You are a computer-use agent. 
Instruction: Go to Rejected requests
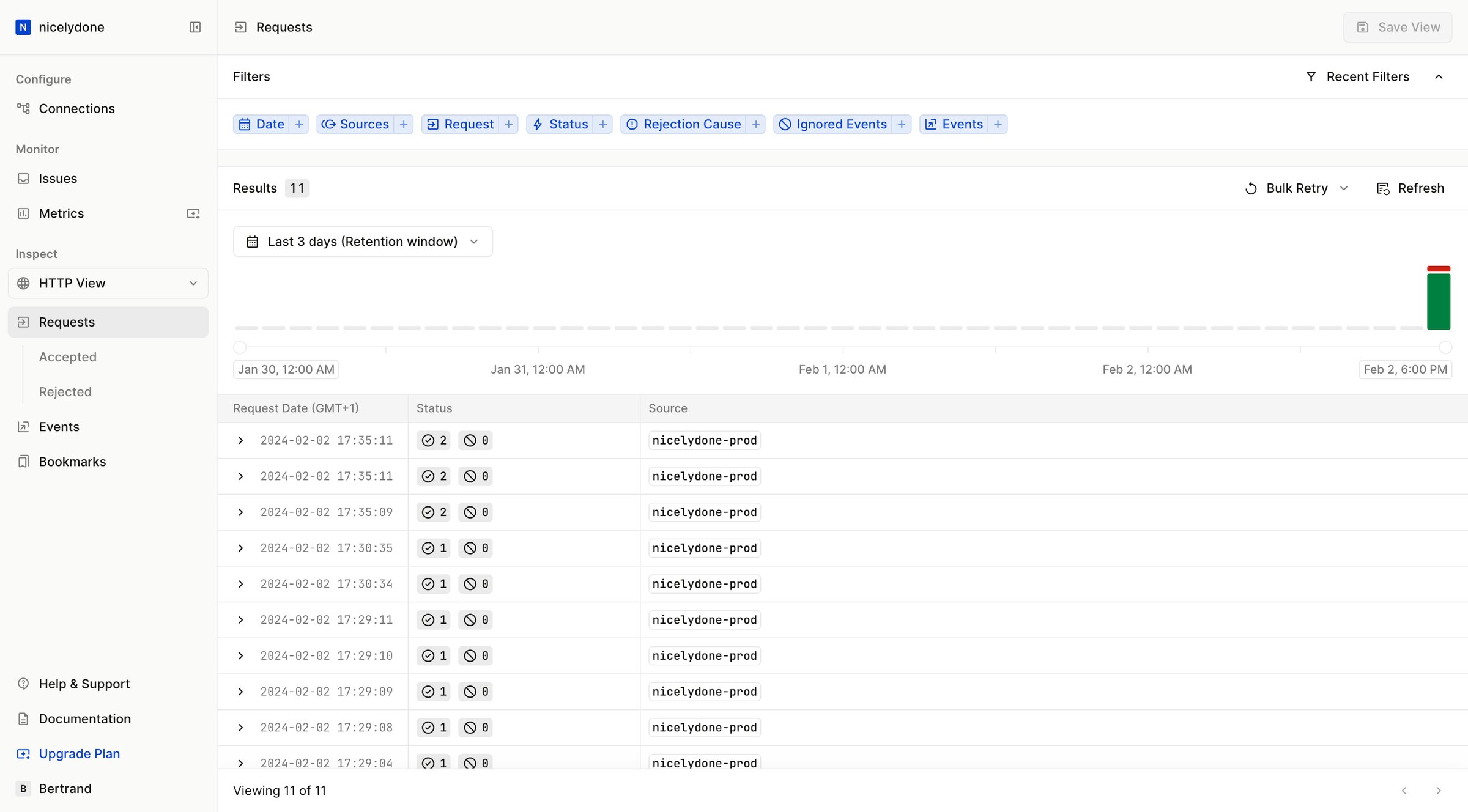65,392
